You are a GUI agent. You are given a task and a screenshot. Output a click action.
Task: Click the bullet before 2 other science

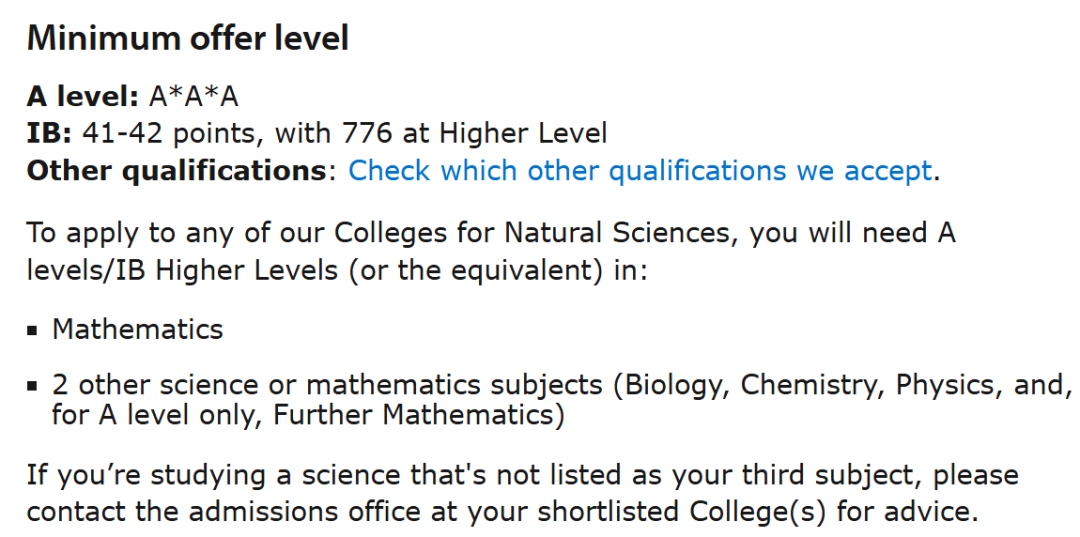pyautogui.click(x=32, y=386)
